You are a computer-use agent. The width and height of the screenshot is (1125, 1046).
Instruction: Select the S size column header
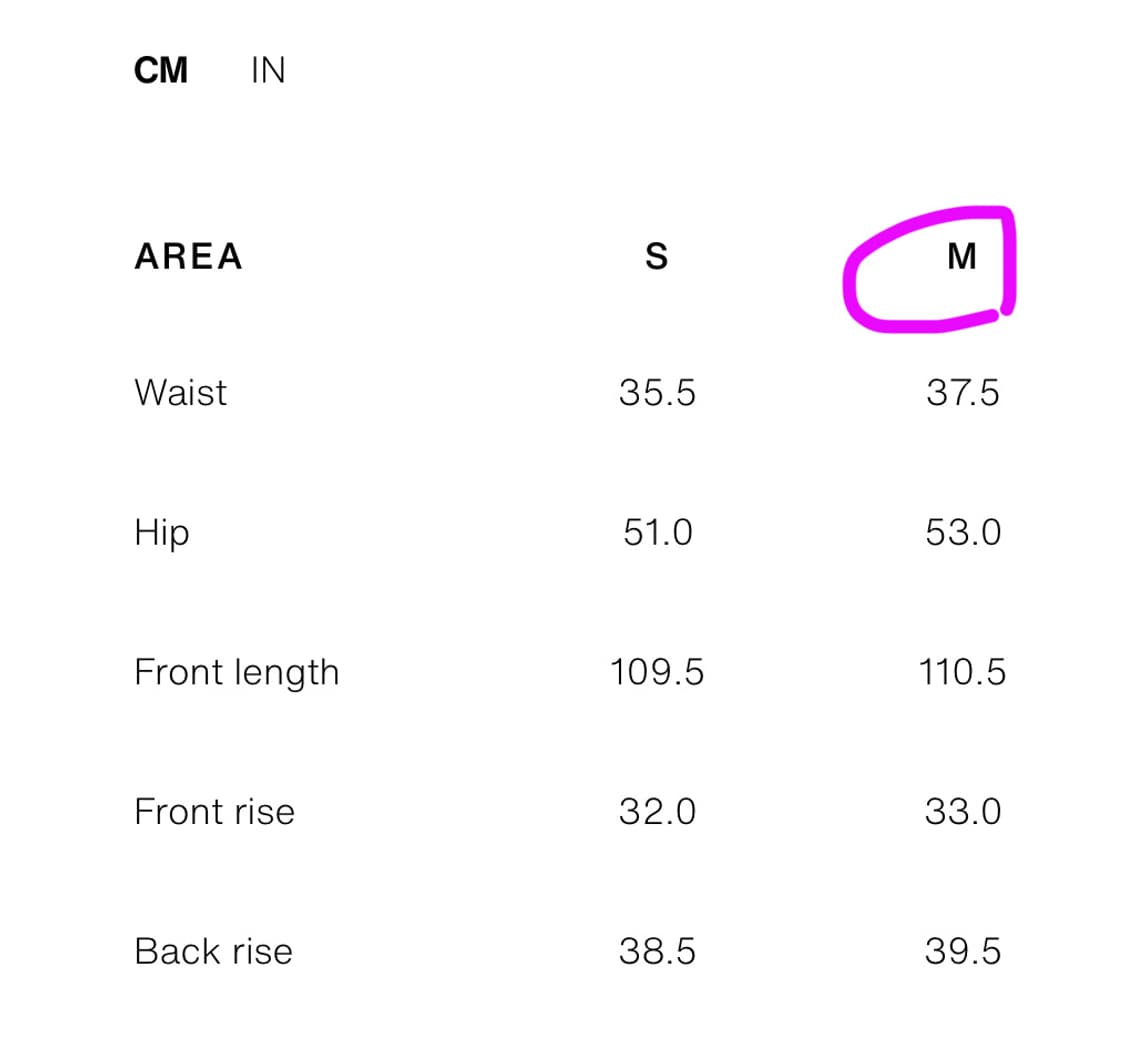[656, 257]
